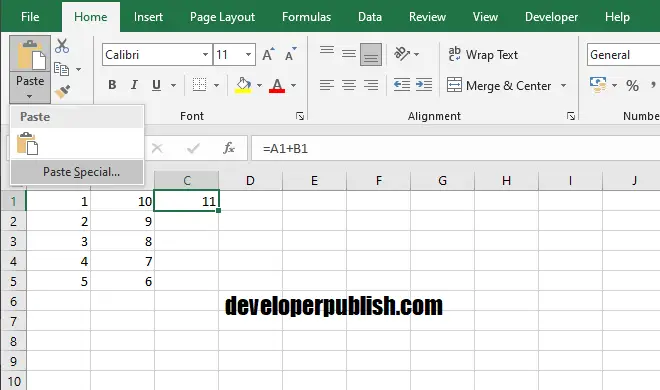Apply red Font Color

coord(277,85)
